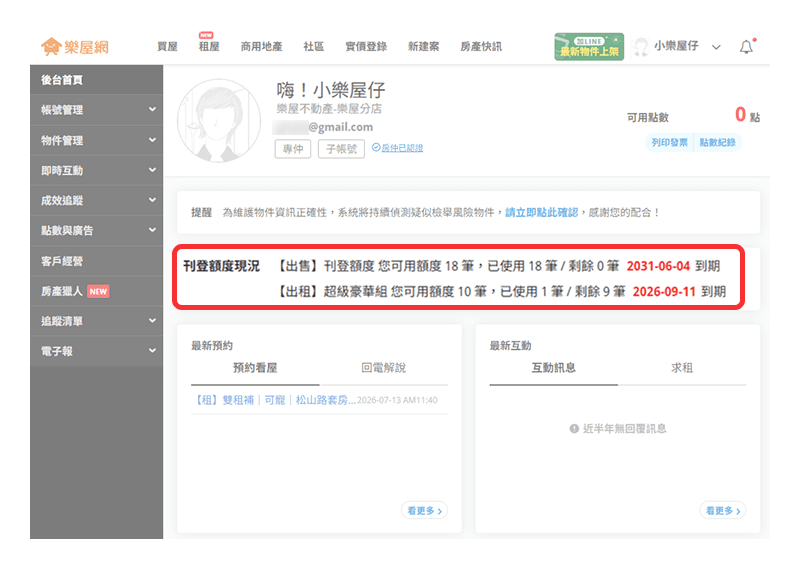
Task: Open 租屋 in top navigation
Action: pos(209,46)
